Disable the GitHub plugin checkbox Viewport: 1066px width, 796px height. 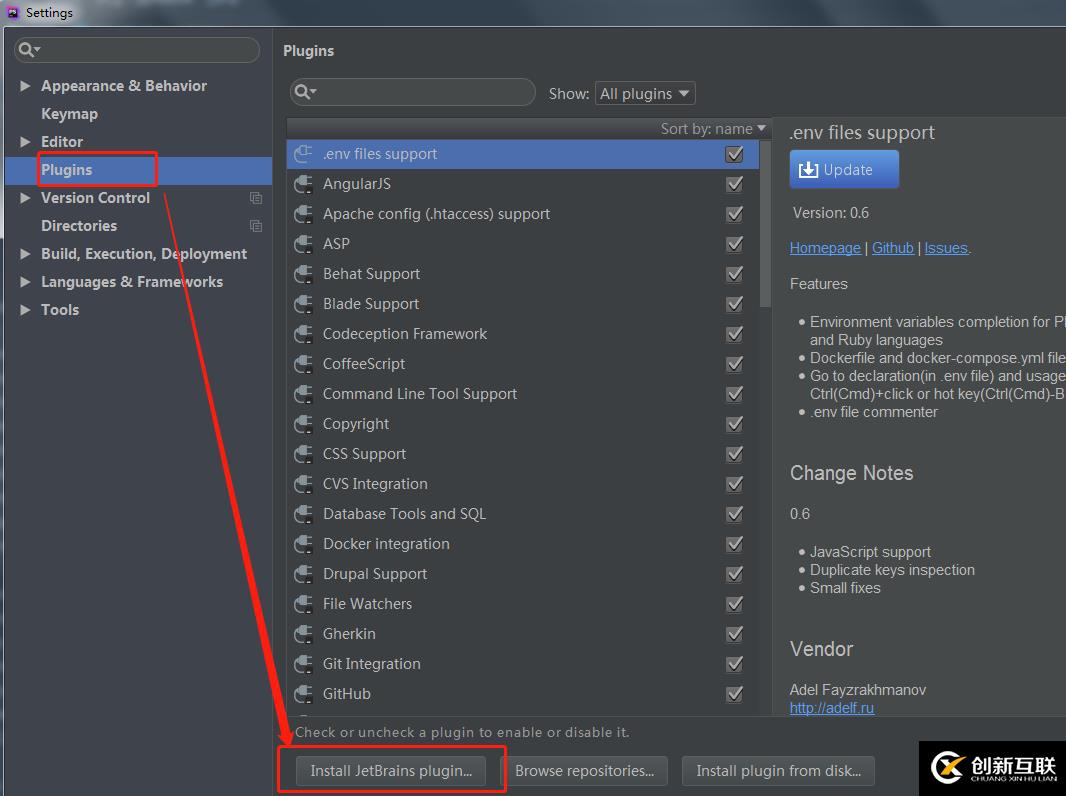(734, 693)
